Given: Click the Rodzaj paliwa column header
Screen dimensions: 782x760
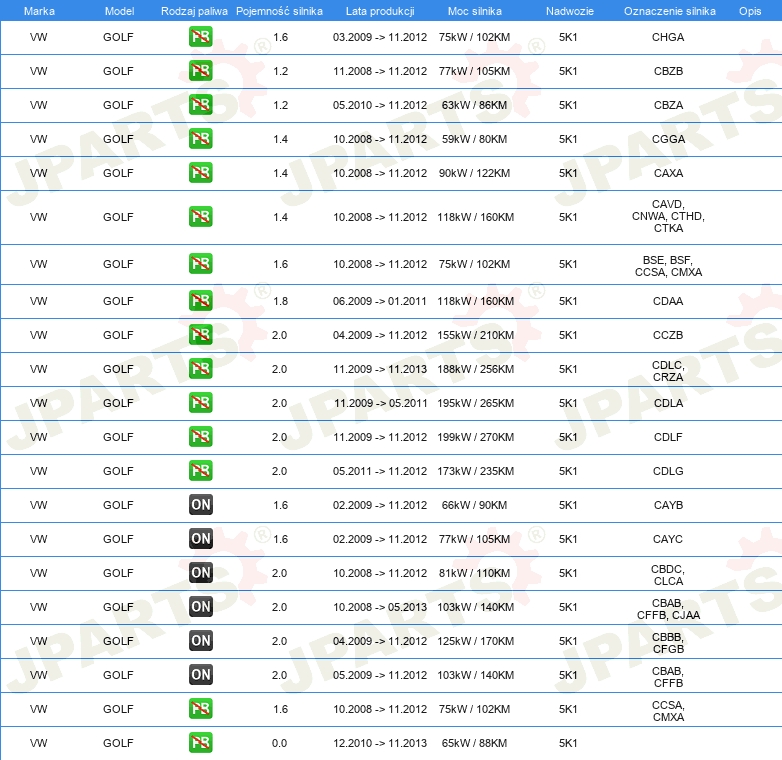Looking at the screenshot, I should [x=194, y=11].
